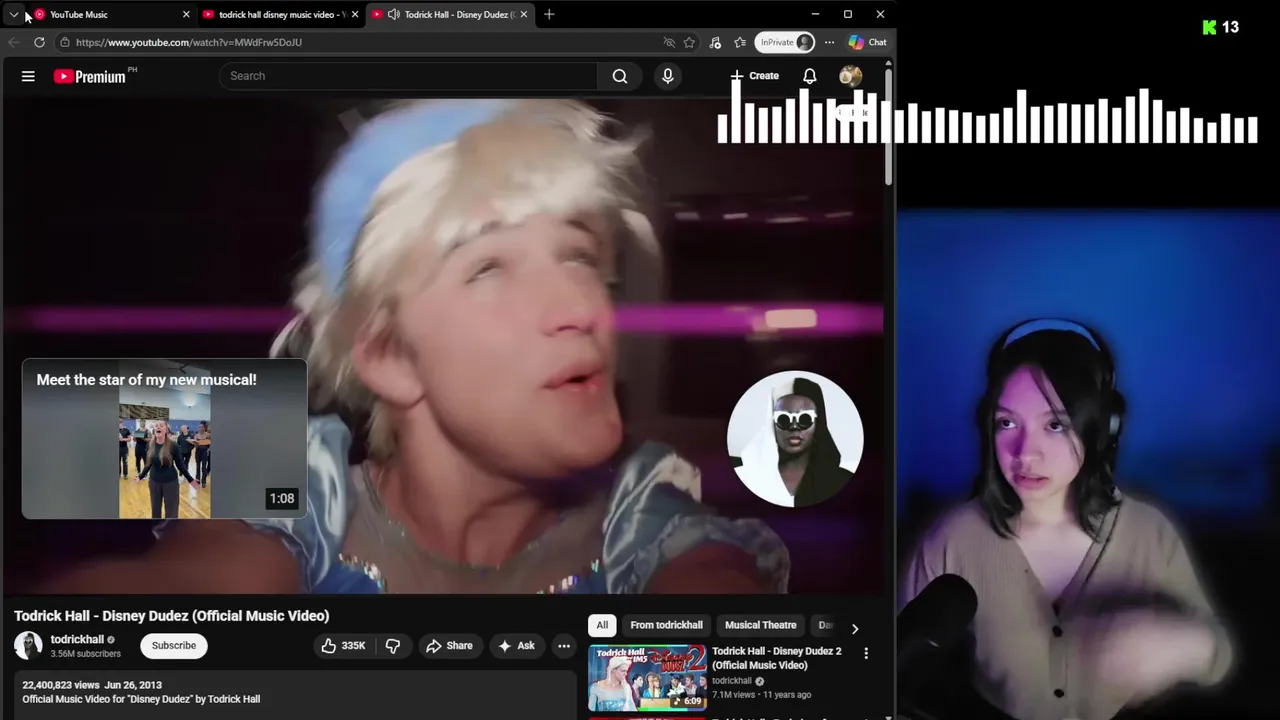
Task: Close the Disney Dudez tab
Action: coord(524,14)
